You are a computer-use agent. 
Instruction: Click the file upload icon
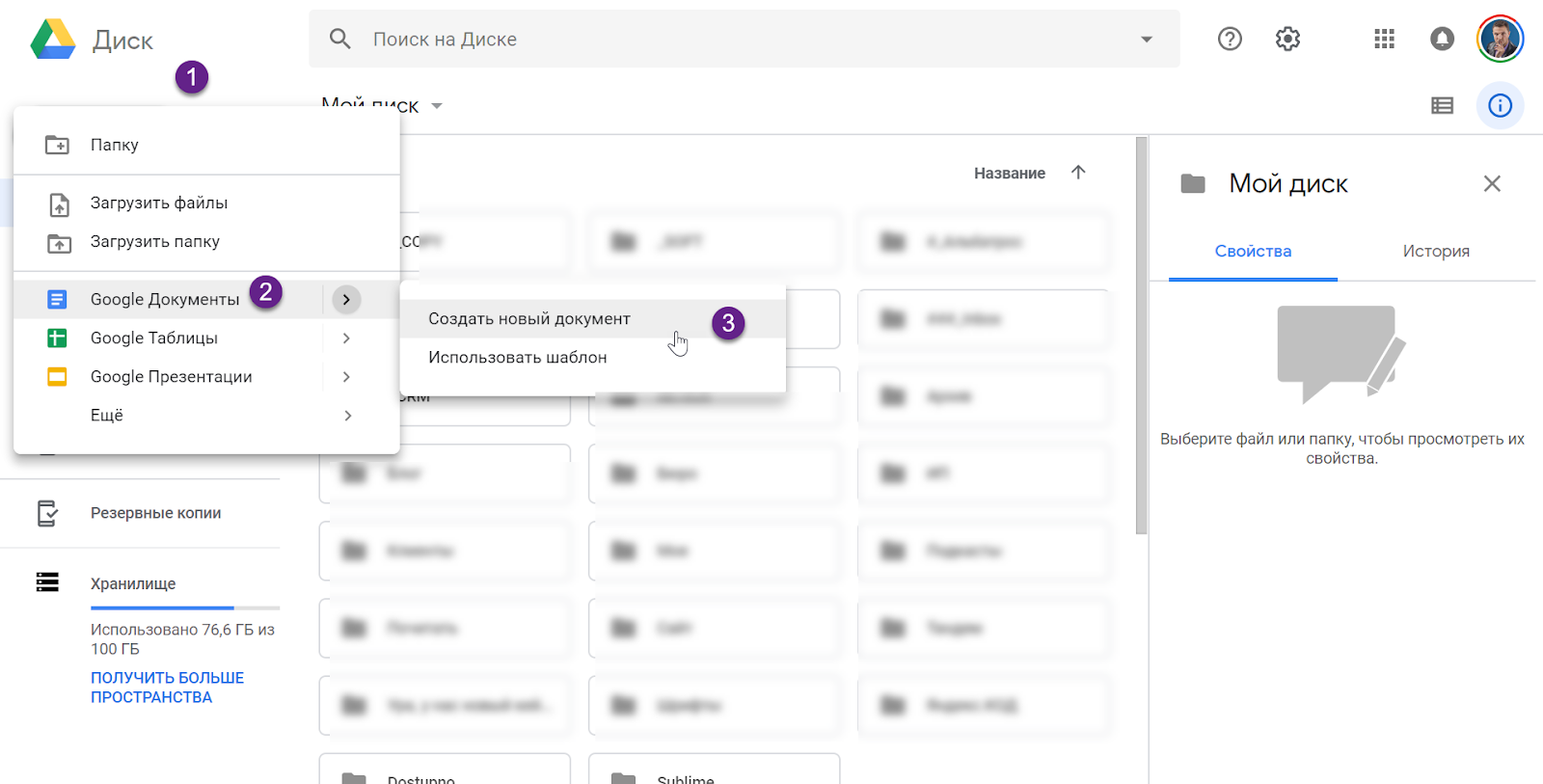coord(59,203)
